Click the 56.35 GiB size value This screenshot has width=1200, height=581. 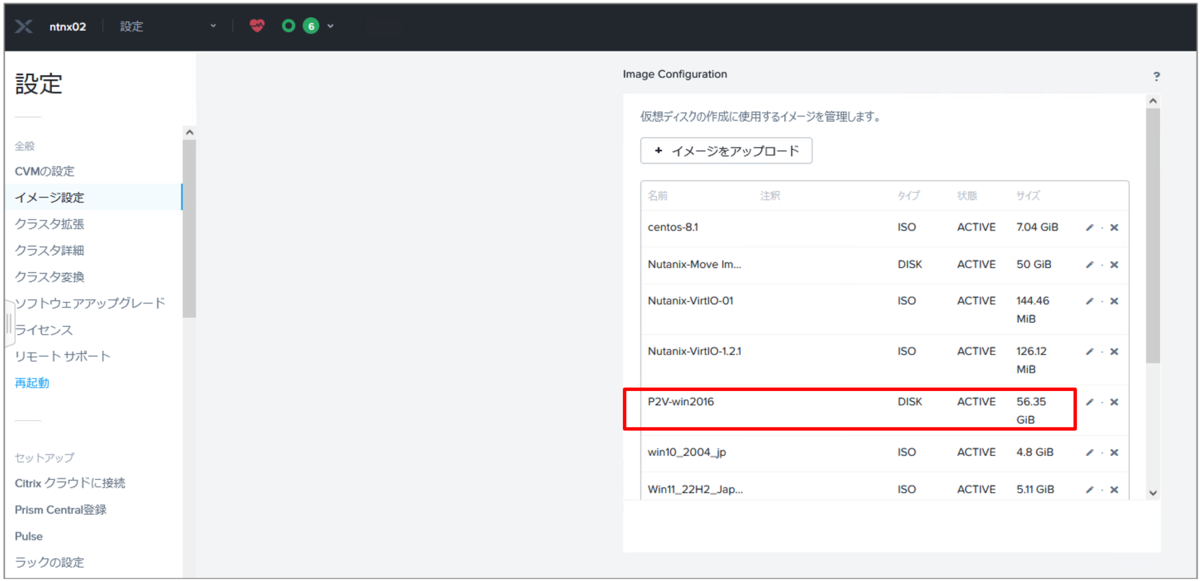click(1029, 411)
